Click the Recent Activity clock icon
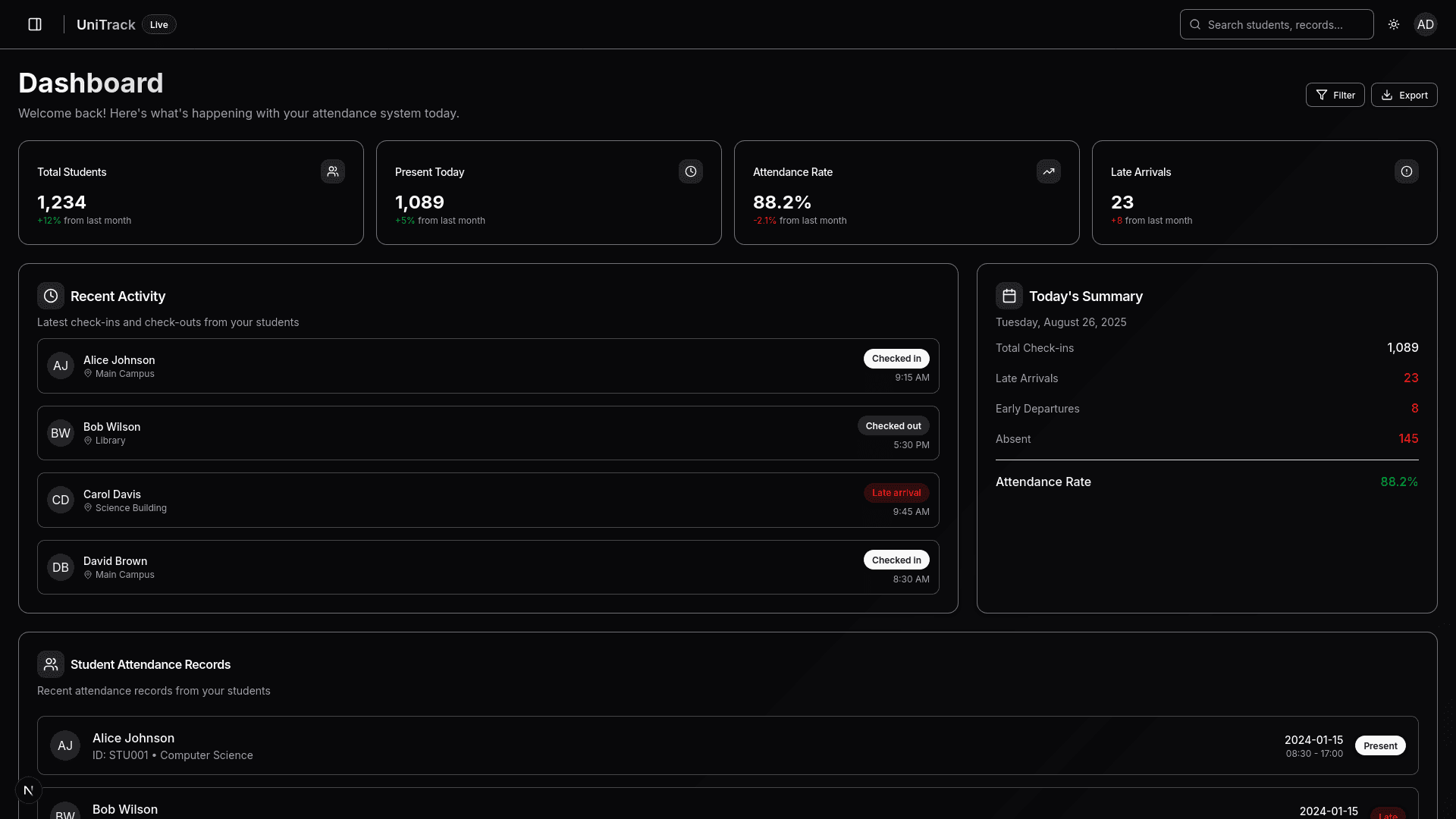The width and height of the screenshot is (1456, 819). (x=51, y=296)
